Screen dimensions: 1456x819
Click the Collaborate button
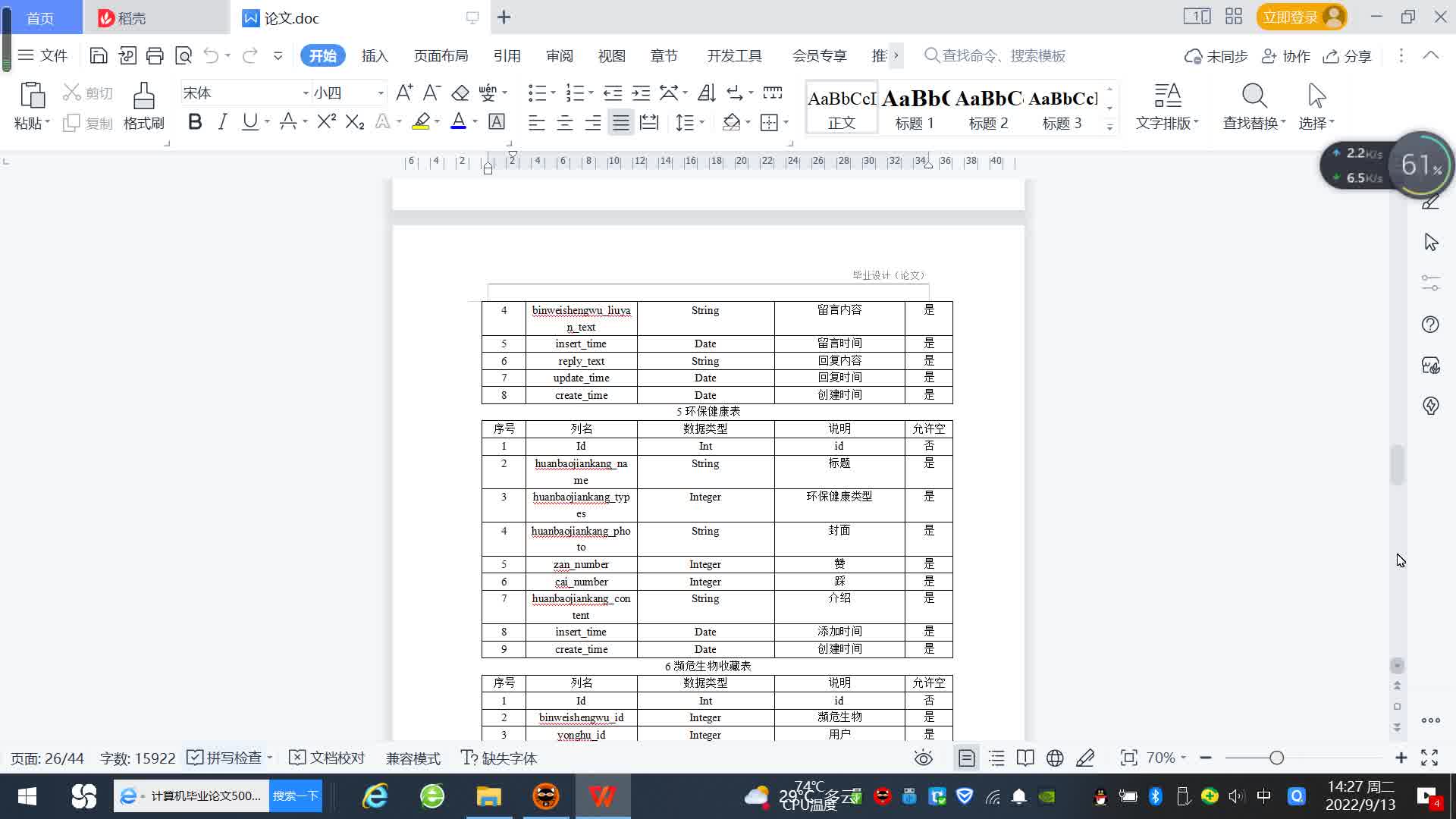coord(1285,56)
